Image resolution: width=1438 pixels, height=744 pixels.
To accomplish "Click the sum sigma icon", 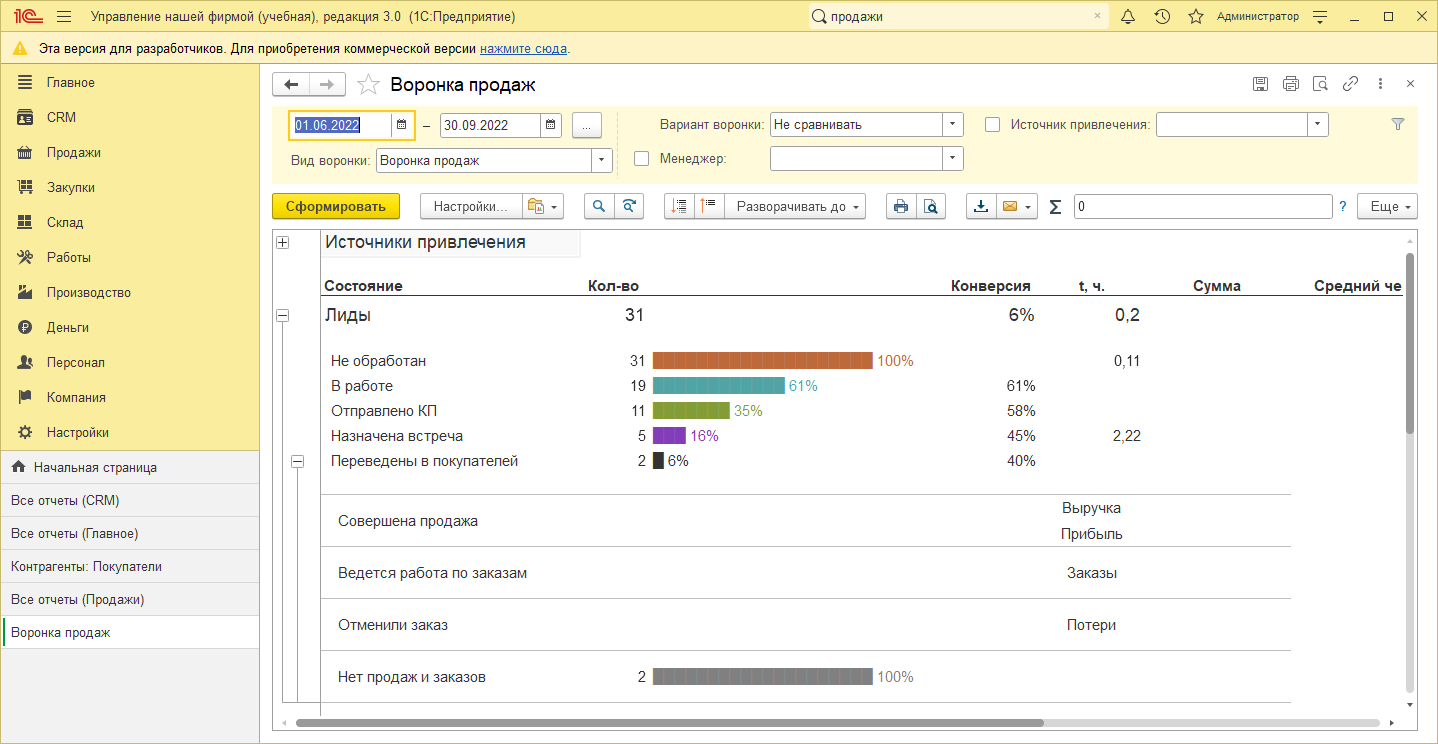I will 1055,207.
